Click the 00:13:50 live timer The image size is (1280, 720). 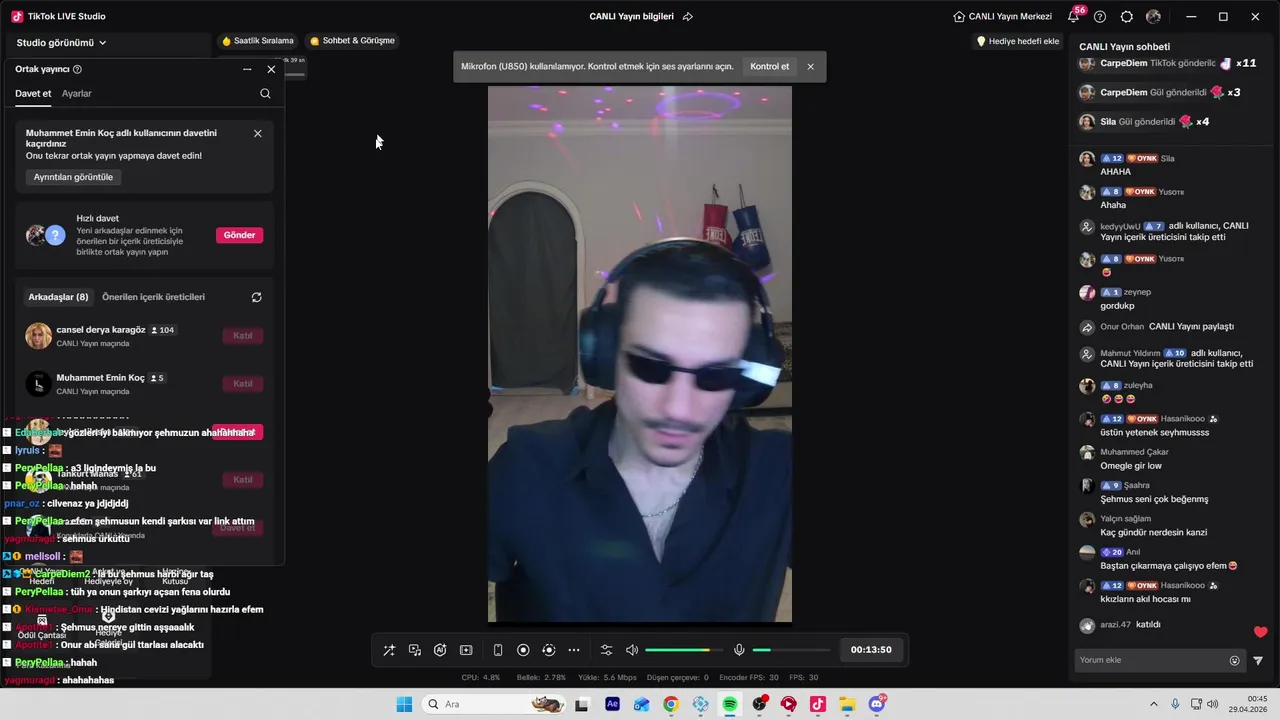point(871,650)
